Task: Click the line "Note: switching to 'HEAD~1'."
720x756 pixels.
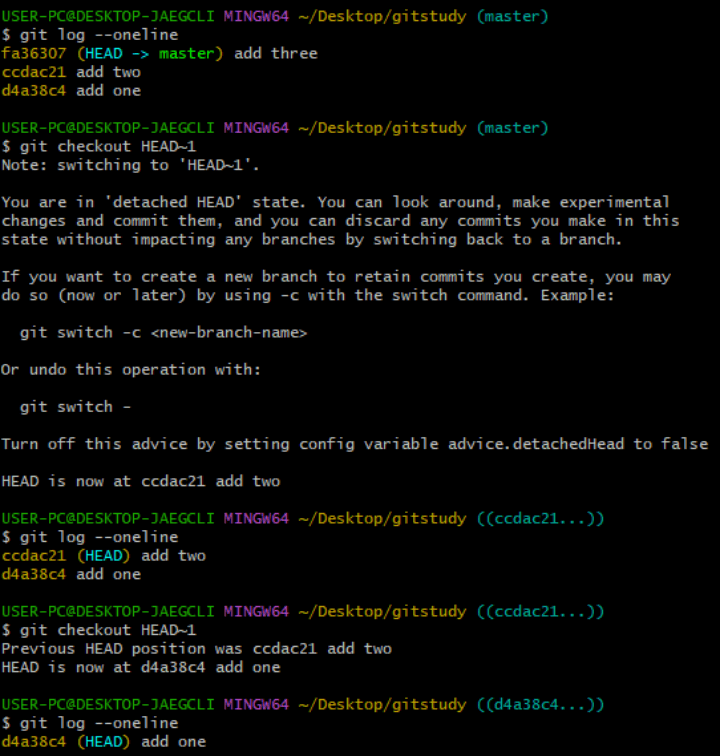Action: point(130,165)
